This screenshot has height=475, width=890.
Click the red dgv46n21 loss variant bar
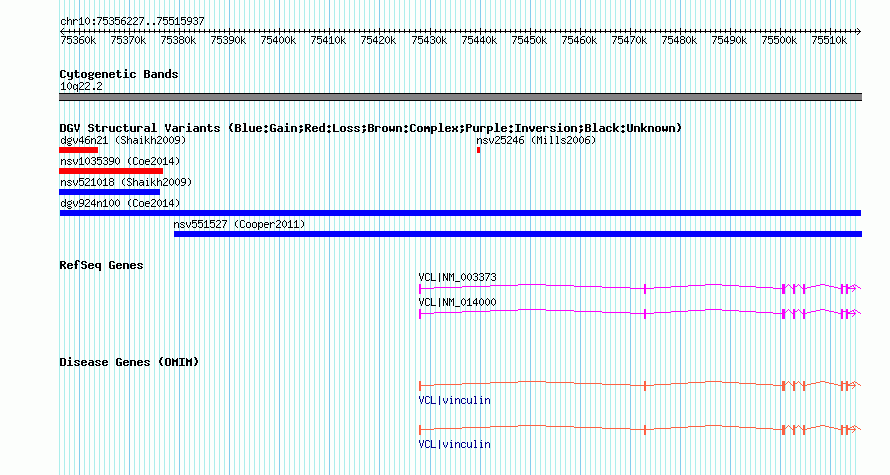[x=78, y=150]
